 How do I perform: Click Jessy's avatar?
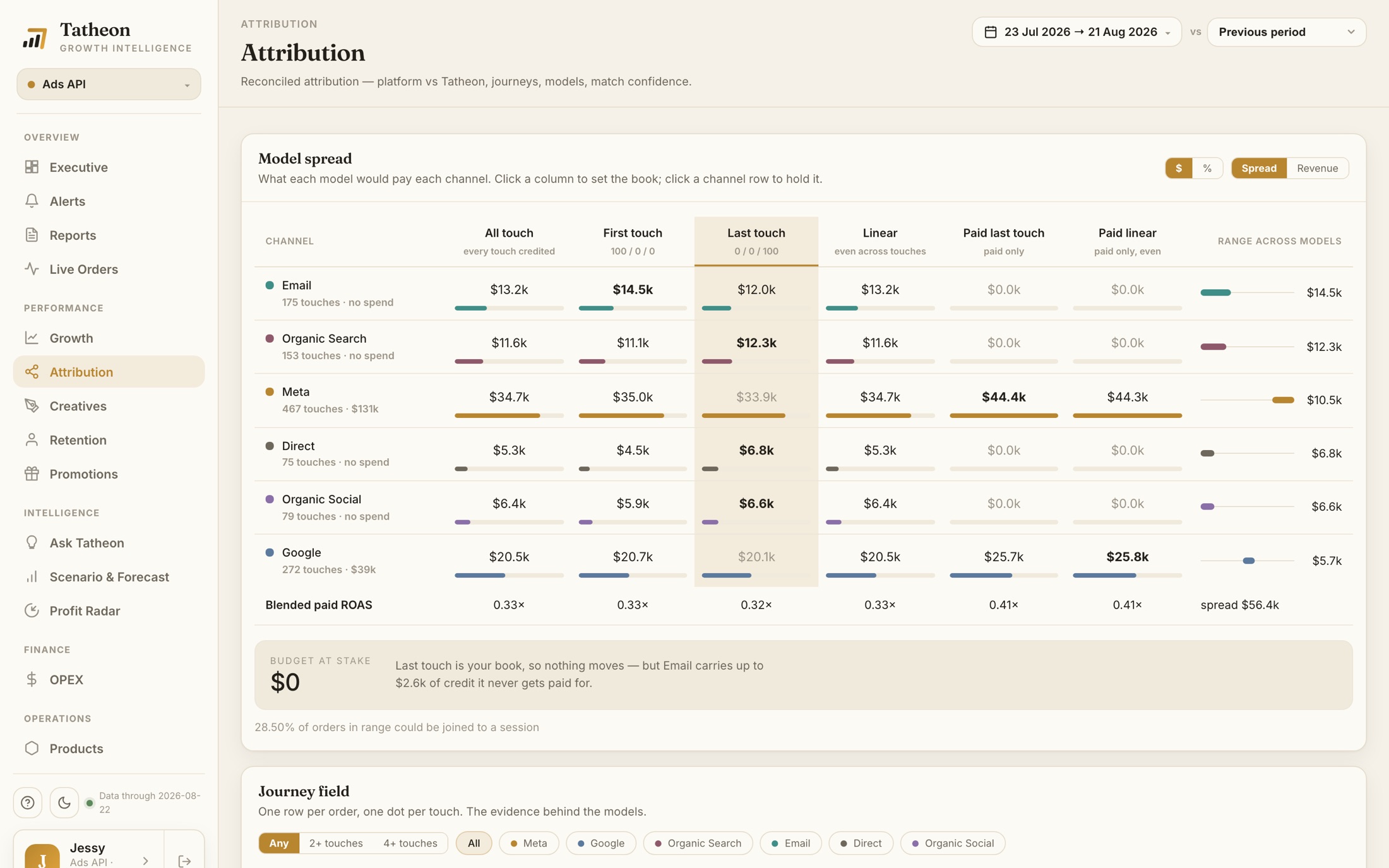coord(42,856)
